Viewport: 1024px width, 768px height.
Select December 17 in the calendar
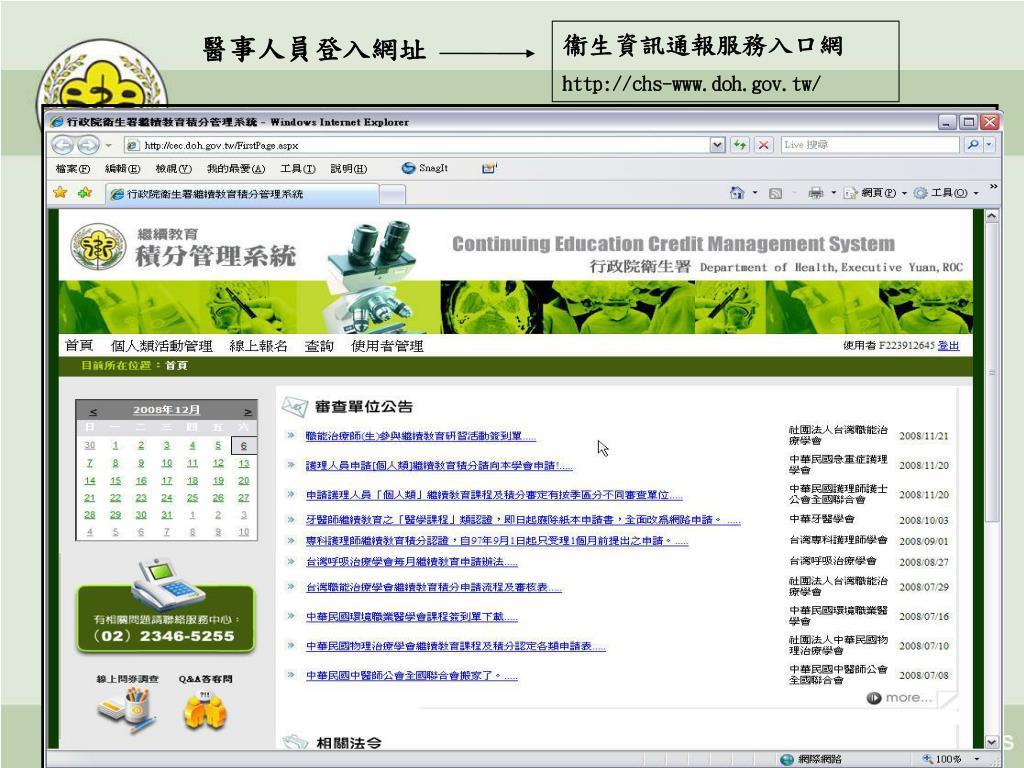click(x=167, y=481)
